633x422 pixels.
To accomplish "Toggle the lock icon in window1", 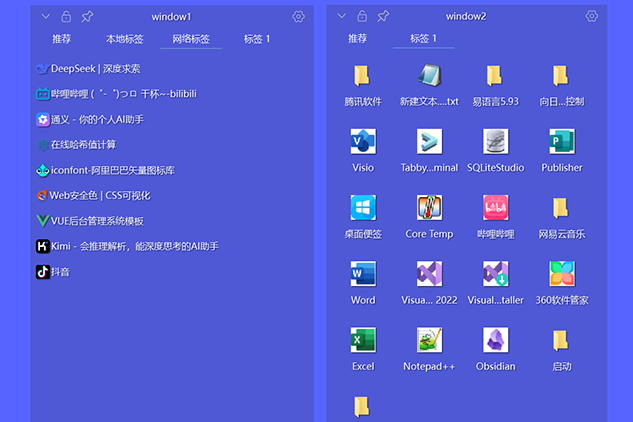I will [66, 17].
